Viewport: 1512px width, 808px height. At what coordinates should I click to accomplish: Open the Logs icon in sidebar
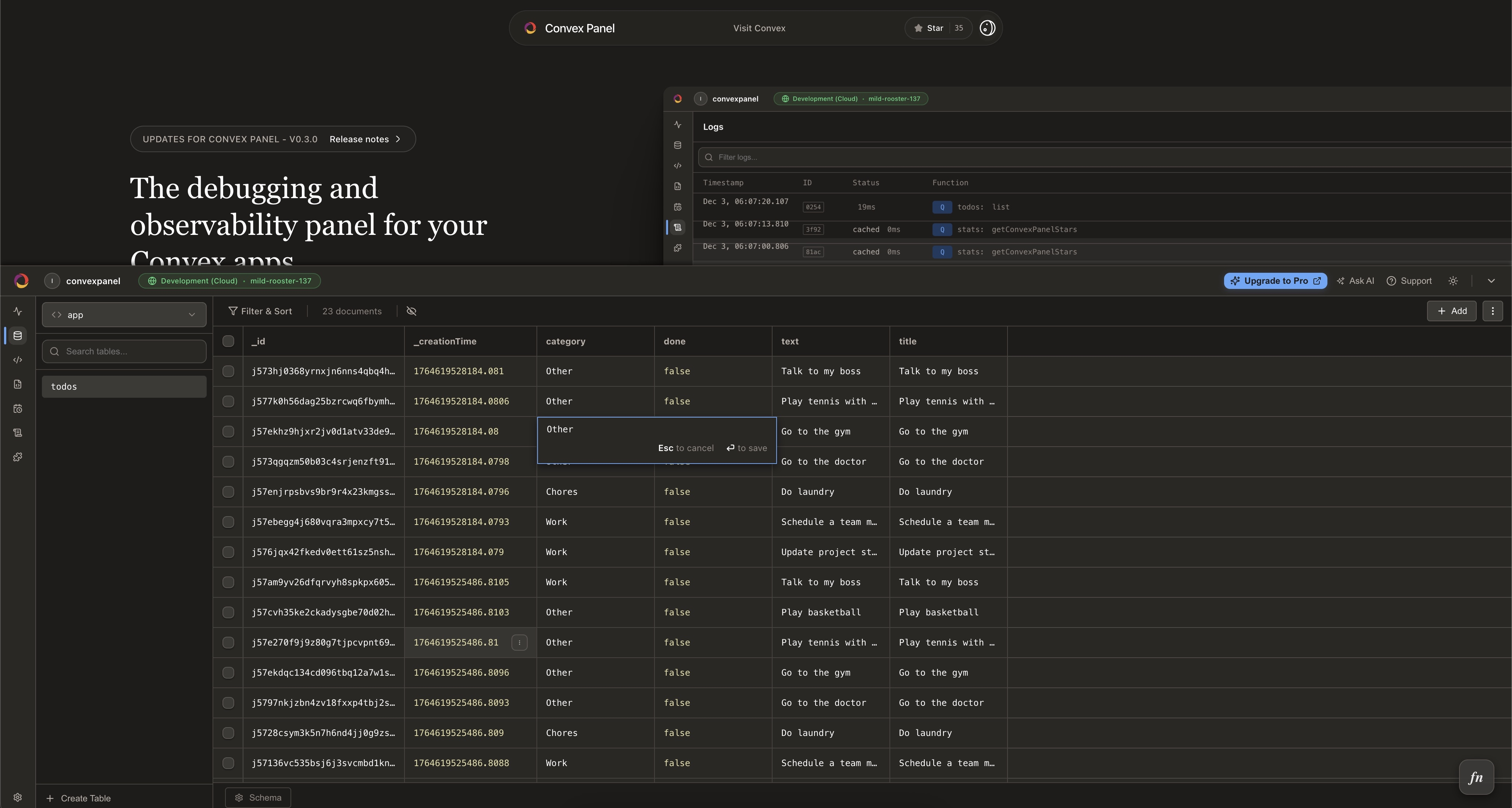pos(18,432)
